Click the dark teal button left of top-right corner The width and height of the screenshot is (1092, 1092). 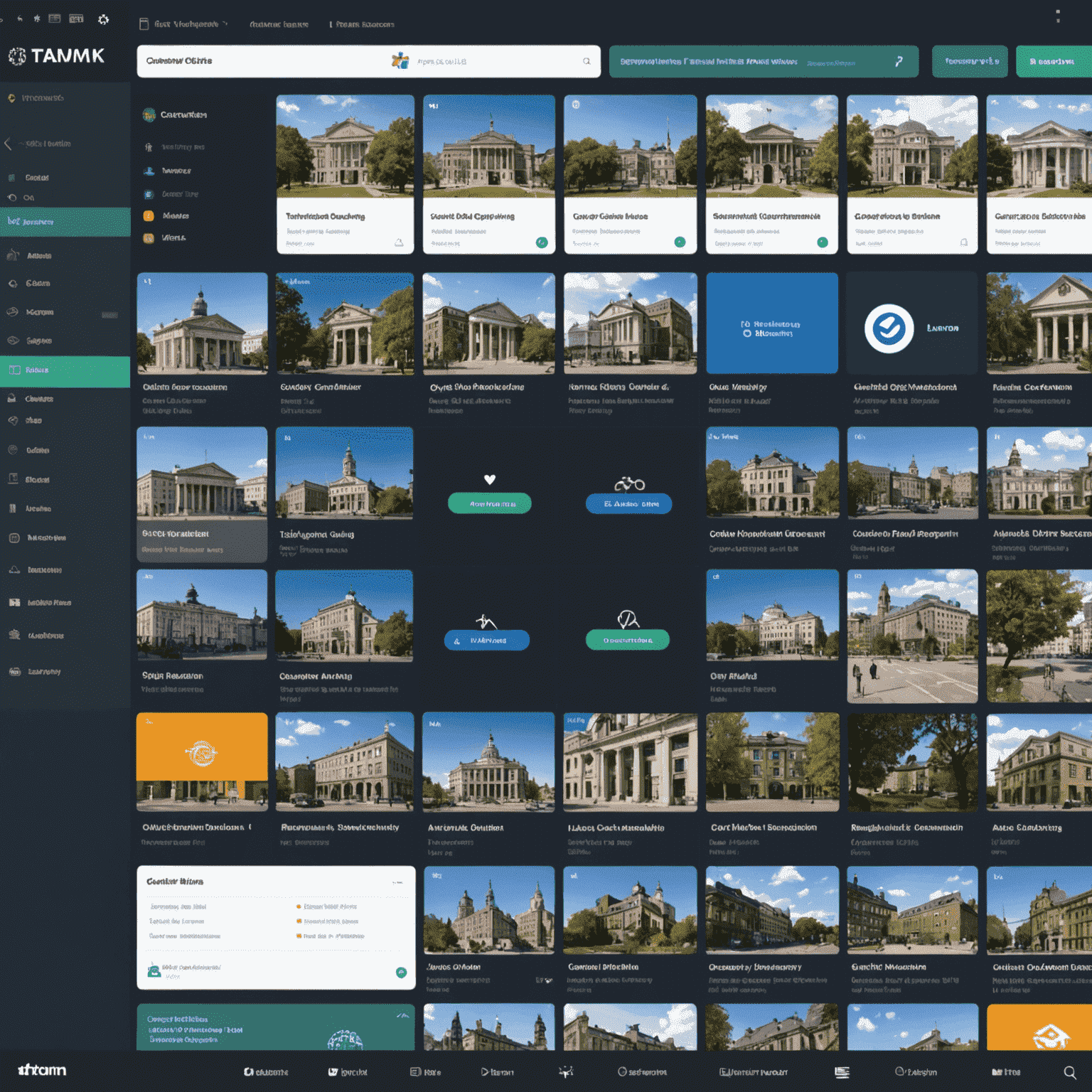(970, 61)
